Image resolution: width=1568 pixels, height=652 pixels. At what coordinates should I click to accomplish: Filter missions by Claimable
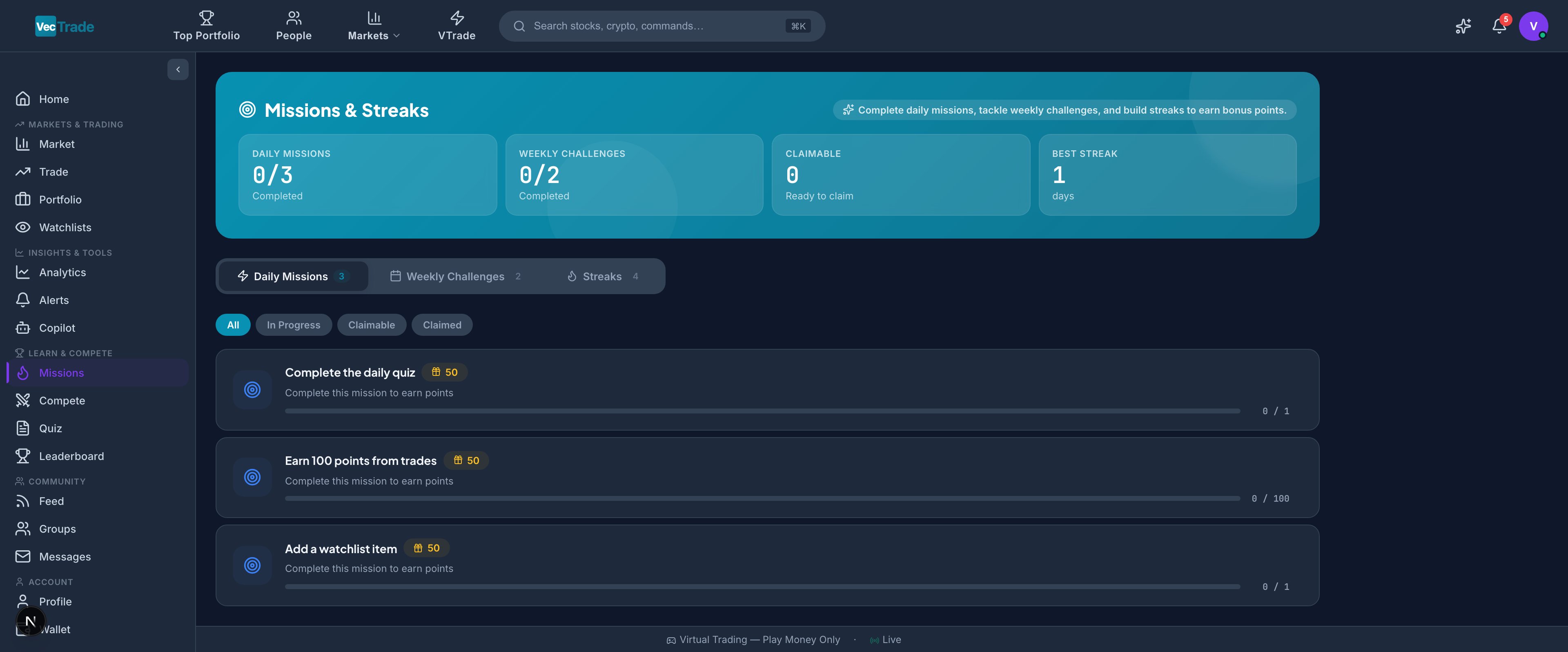(371, 325)
